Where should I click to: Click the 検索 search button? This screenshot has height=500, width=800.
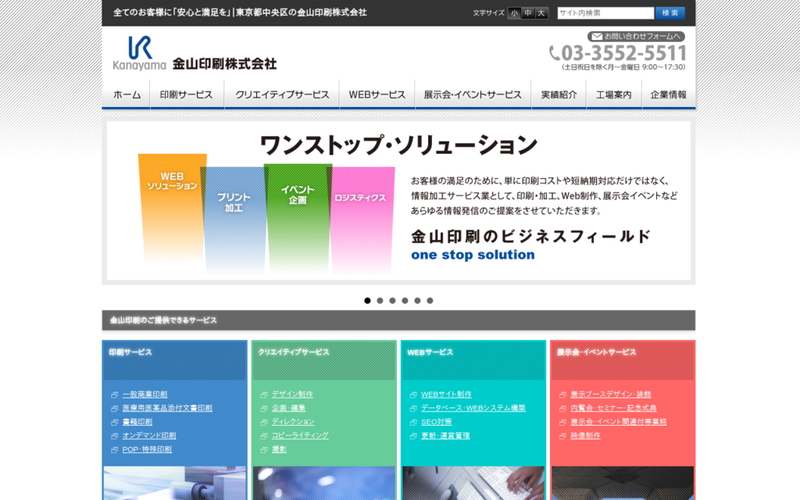pos(670,13)
